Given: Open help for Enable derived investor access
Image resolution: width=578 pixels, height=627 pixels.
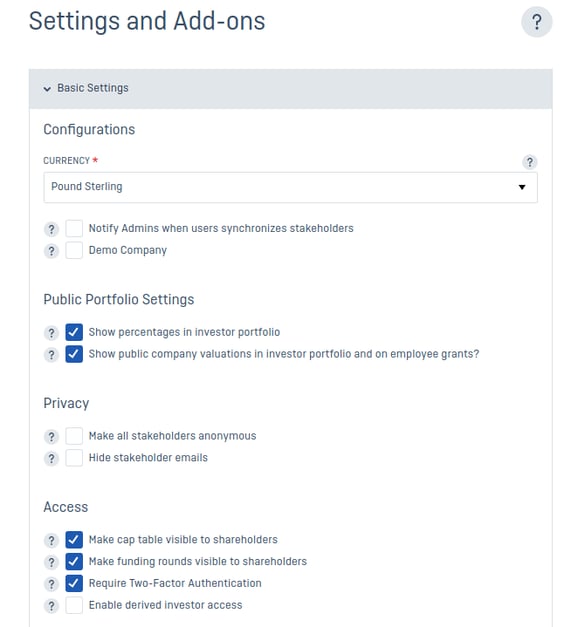Looking at the screenshot, I should tap(51, 606).
